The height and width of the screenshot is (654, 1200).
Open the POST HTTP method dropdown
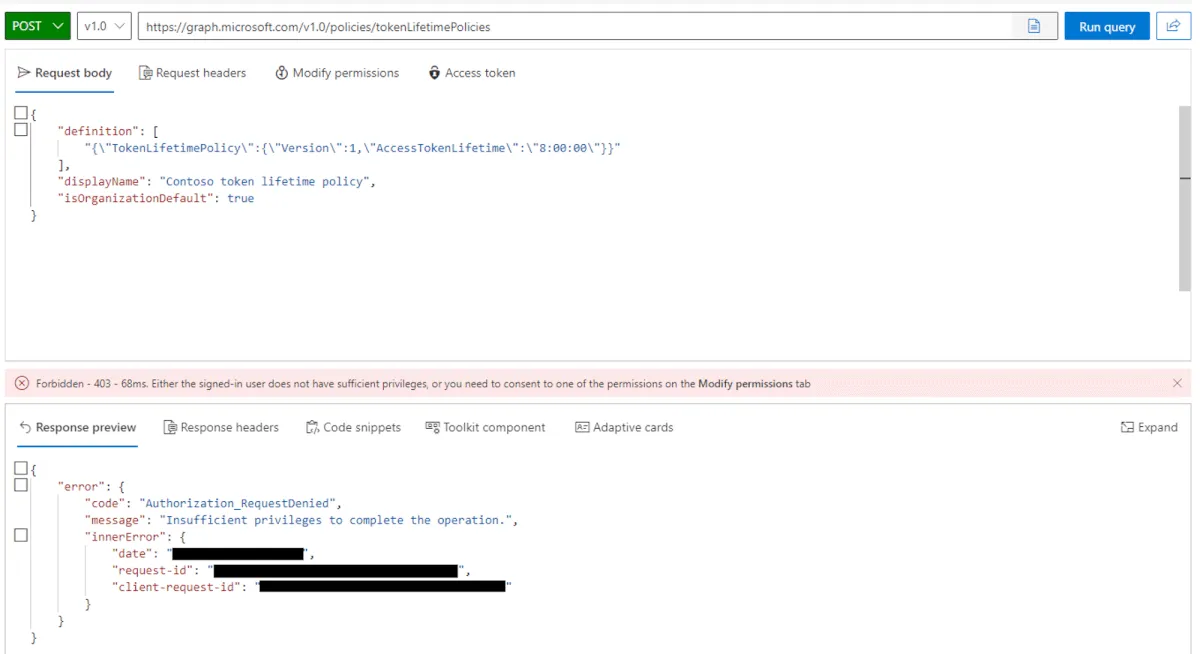coord(38,27)
